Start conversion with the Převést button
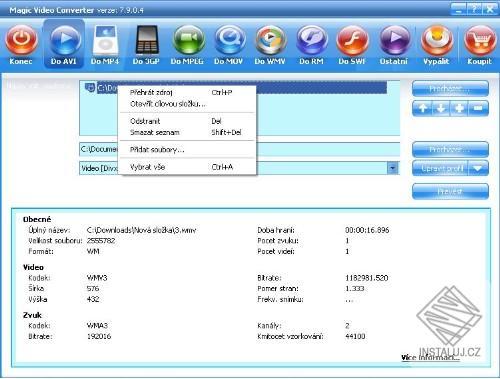This screenshot has height=379, width=500. pyautogui.click(x=450, y=192)
